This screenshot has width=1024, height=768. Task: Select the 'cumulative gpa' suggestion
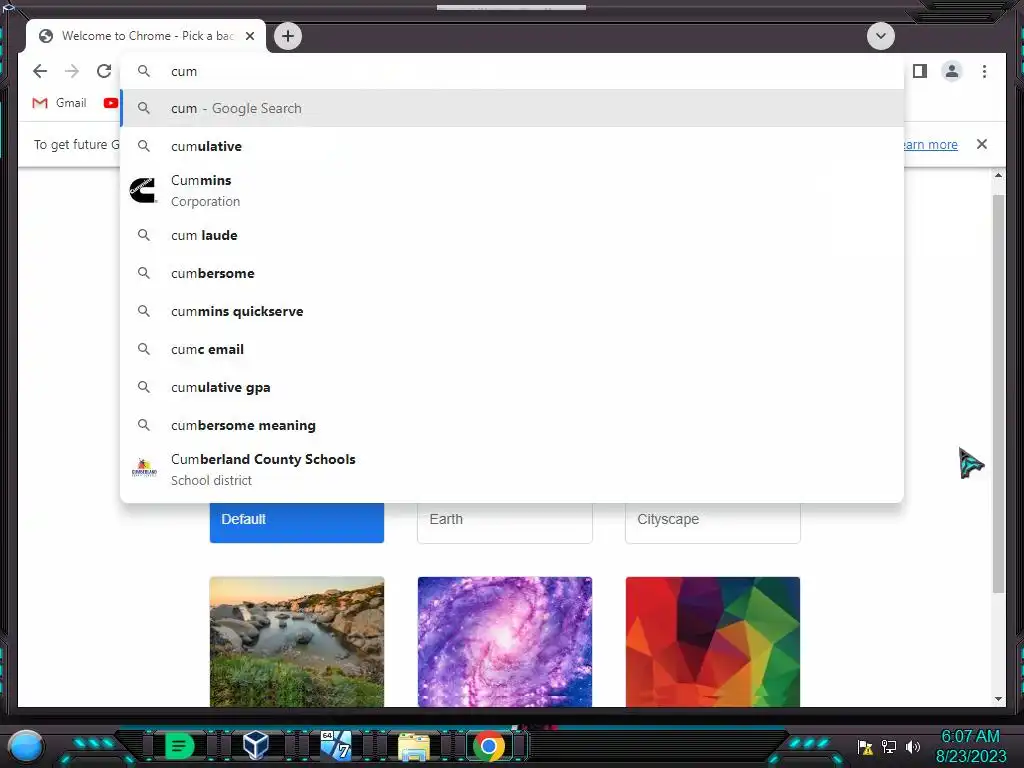pyautogui.click(x=512, y=387)
